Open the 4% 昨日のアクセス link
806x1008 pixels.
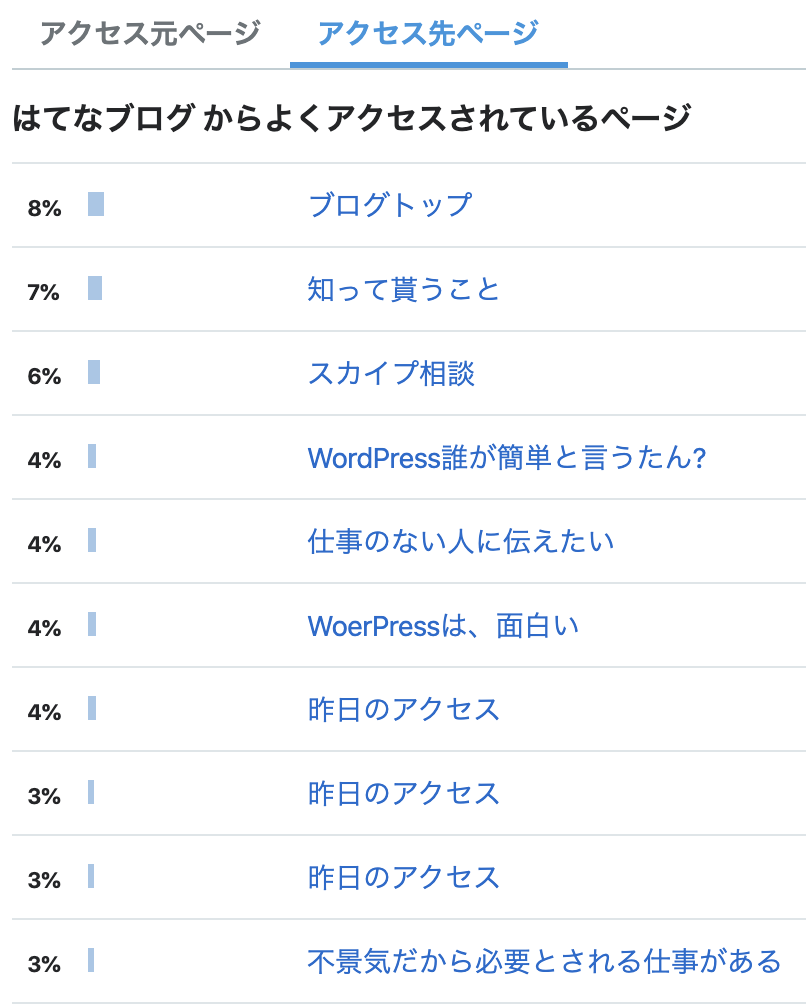point(404,710)
